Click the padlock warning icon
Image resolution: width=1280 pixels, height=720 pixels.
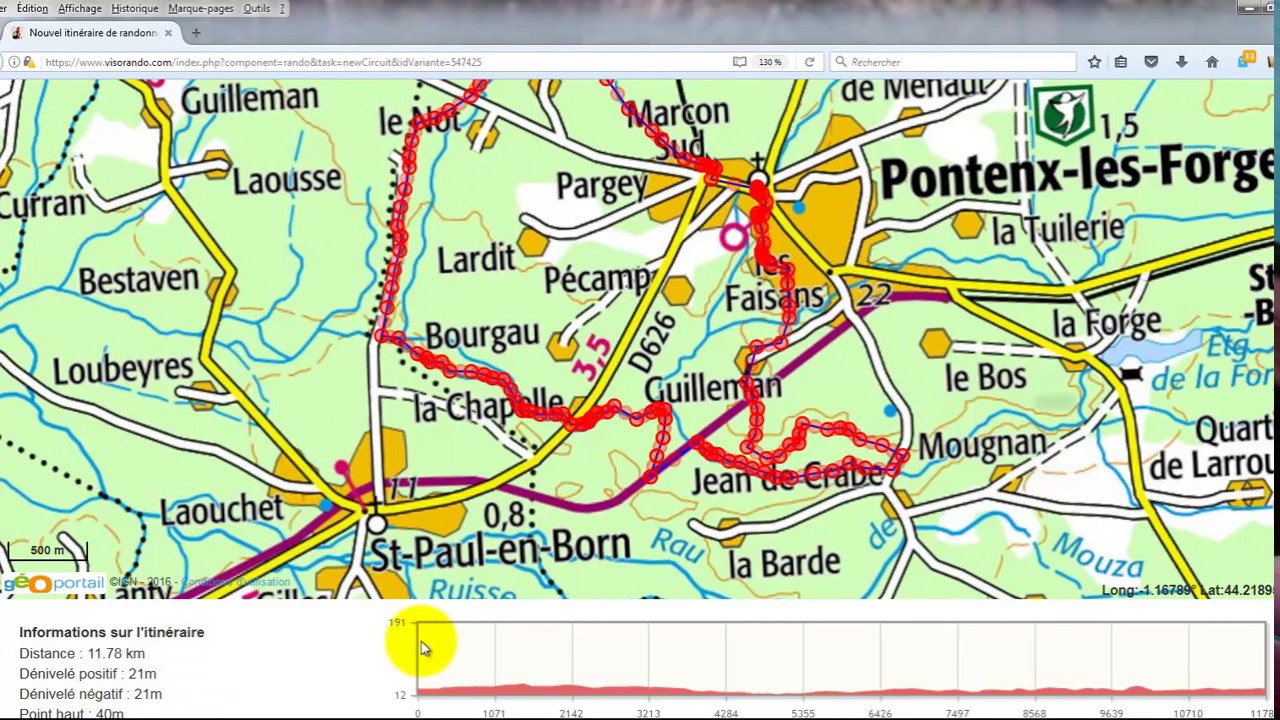[x=29, y=62]
